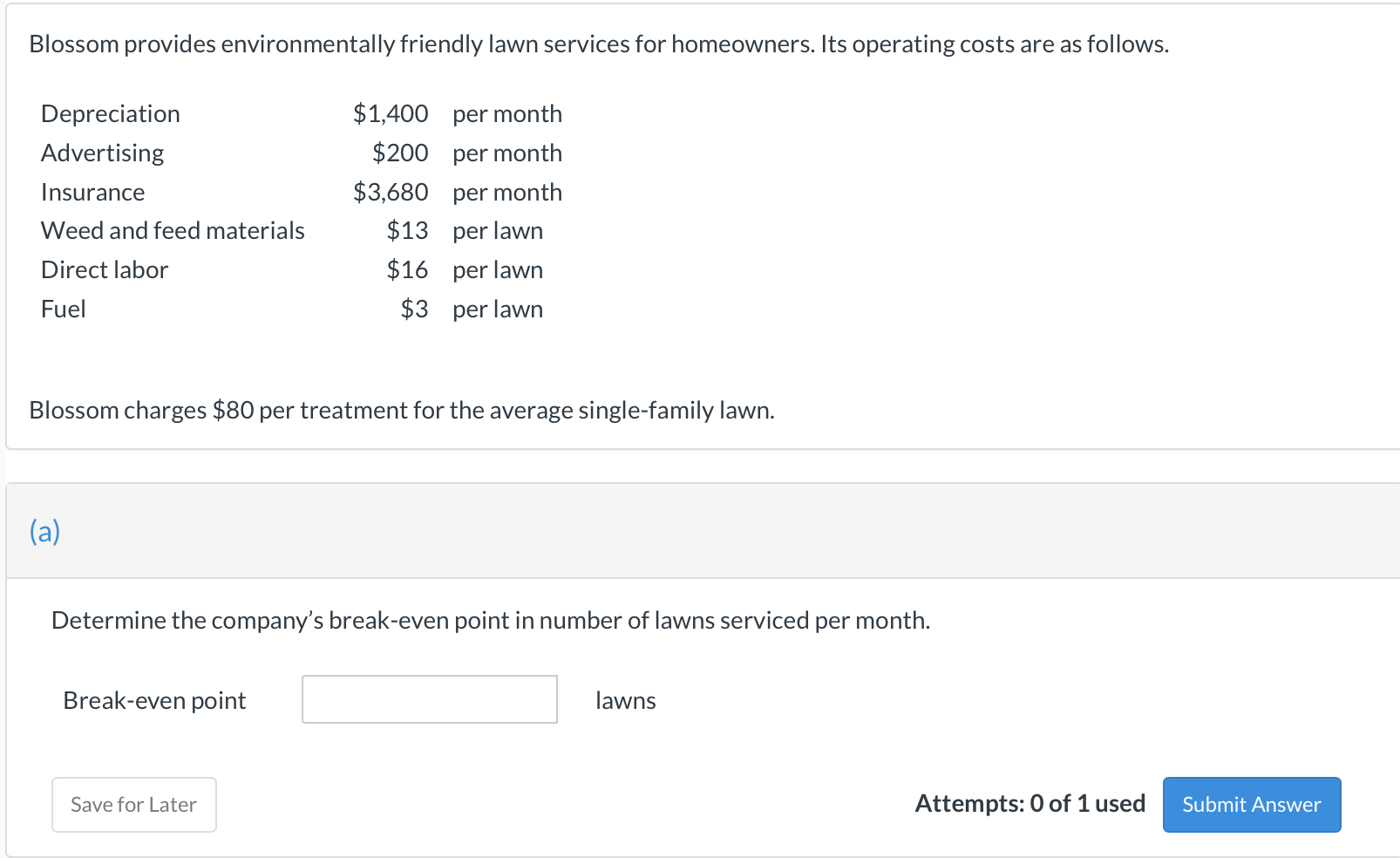
Task: Click the $3 fuel cost amount
Action: pos(414,309)
